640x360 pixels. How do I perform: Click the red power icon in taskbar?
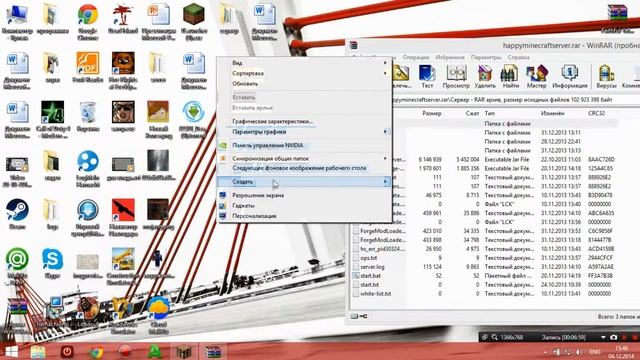pyautogui.click(x=67, y=352)
